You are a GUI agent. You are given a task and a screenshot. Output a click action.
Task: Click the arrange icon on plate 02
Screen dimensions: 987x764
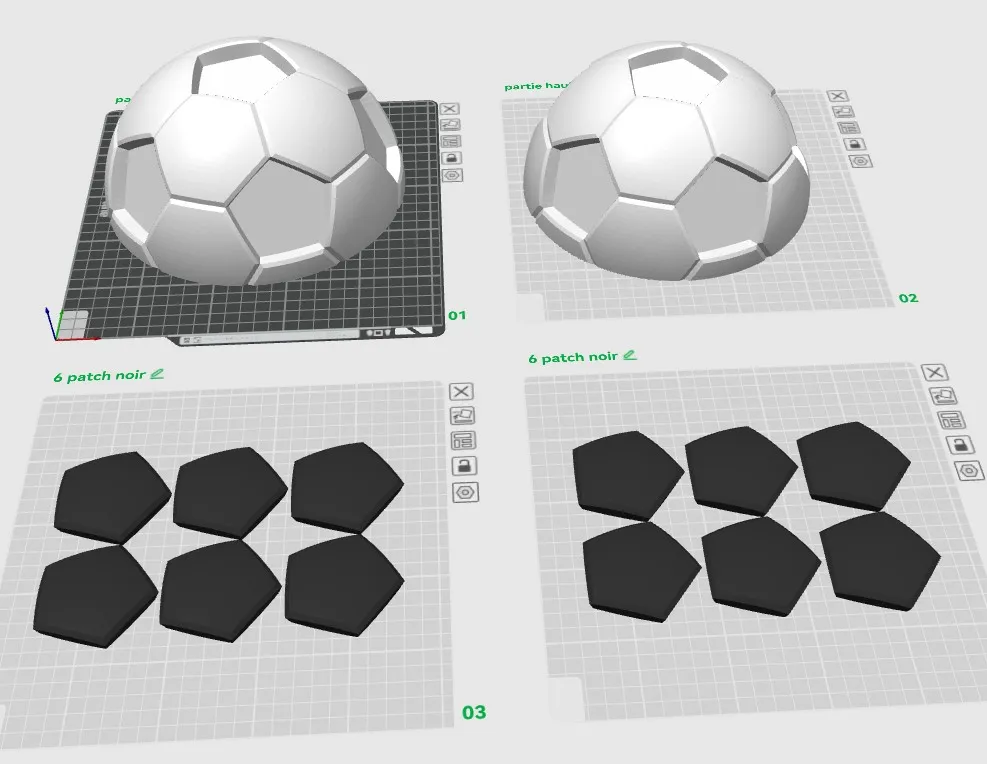(x=844, y=111)
